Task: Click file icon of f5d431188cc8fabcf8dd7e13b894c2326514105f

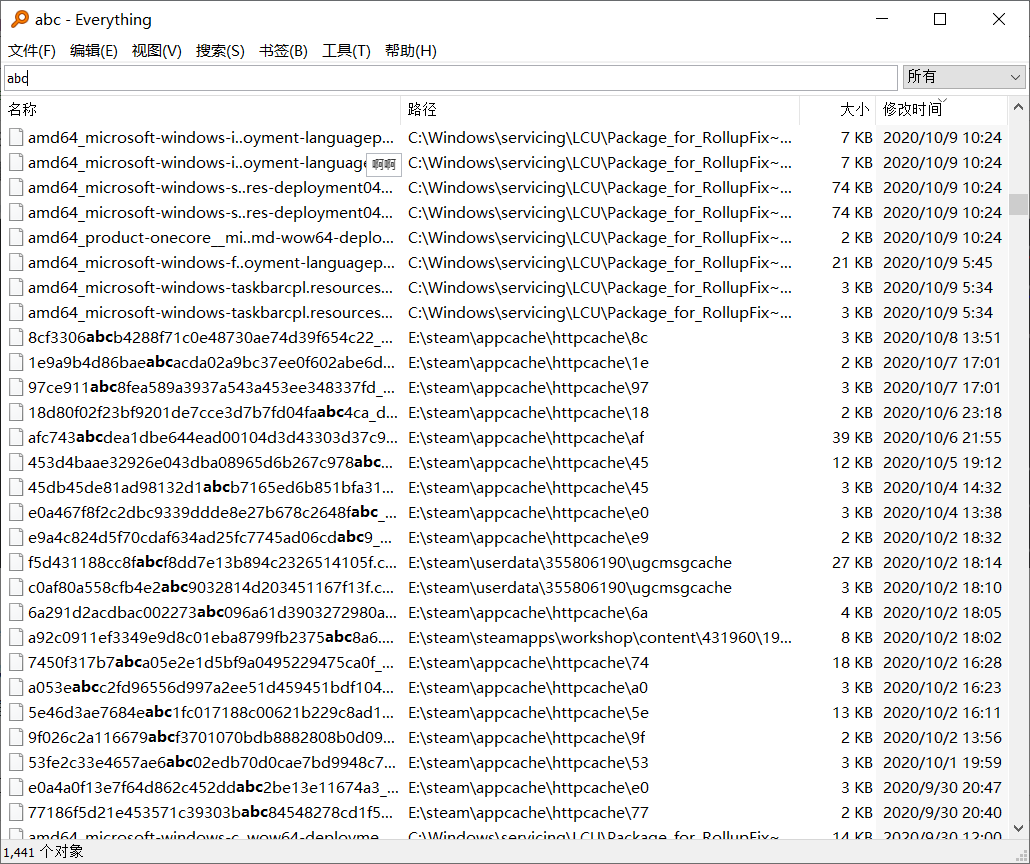Action: tap(16, 562)
